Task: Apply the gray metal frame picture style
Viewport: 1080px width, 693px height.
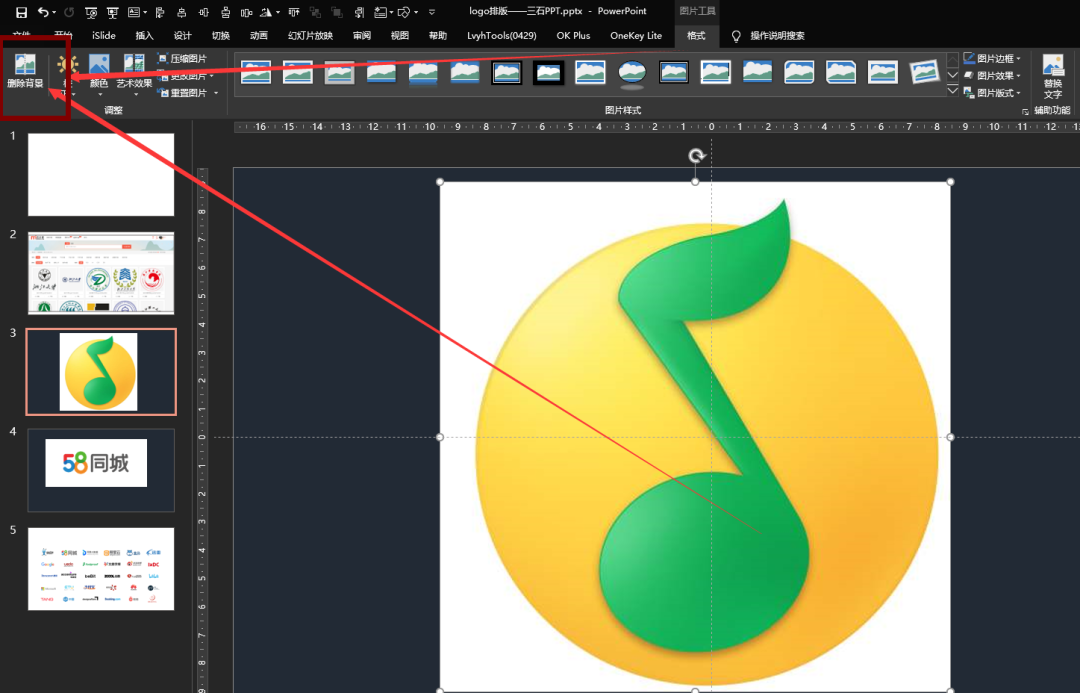Action: tap(340, 72)
